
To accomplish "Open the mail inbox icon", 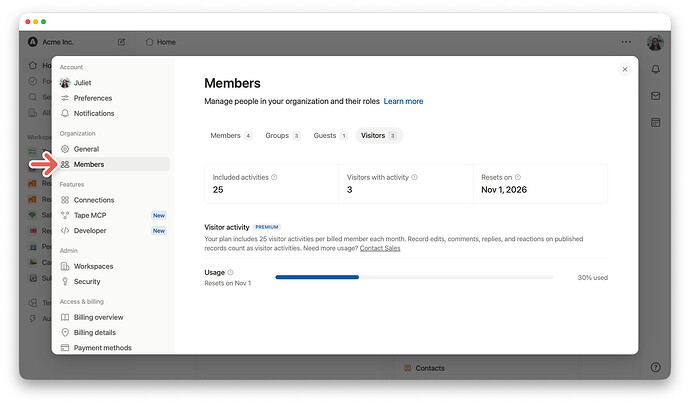I will point(655,96).
